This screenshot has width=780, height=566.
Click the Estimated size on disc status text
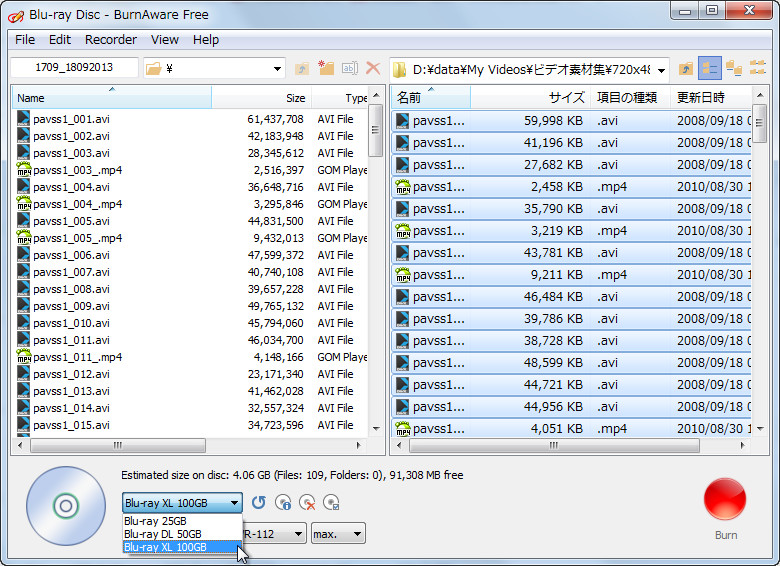pyautogui.click(x=292, y=475)
